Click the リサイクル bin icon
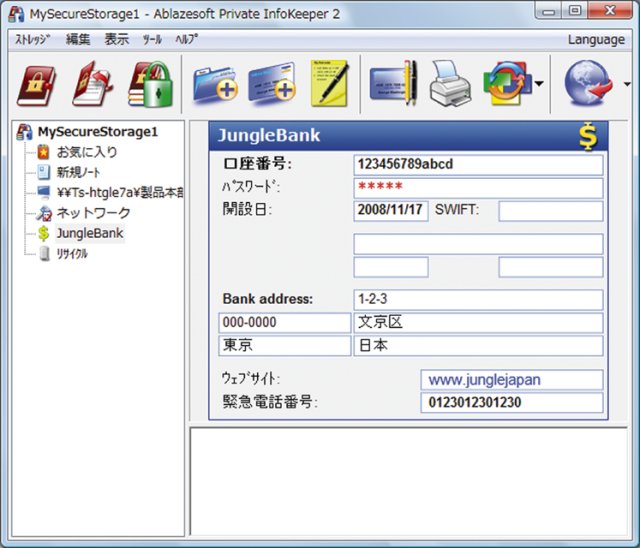 coord(44,253)
